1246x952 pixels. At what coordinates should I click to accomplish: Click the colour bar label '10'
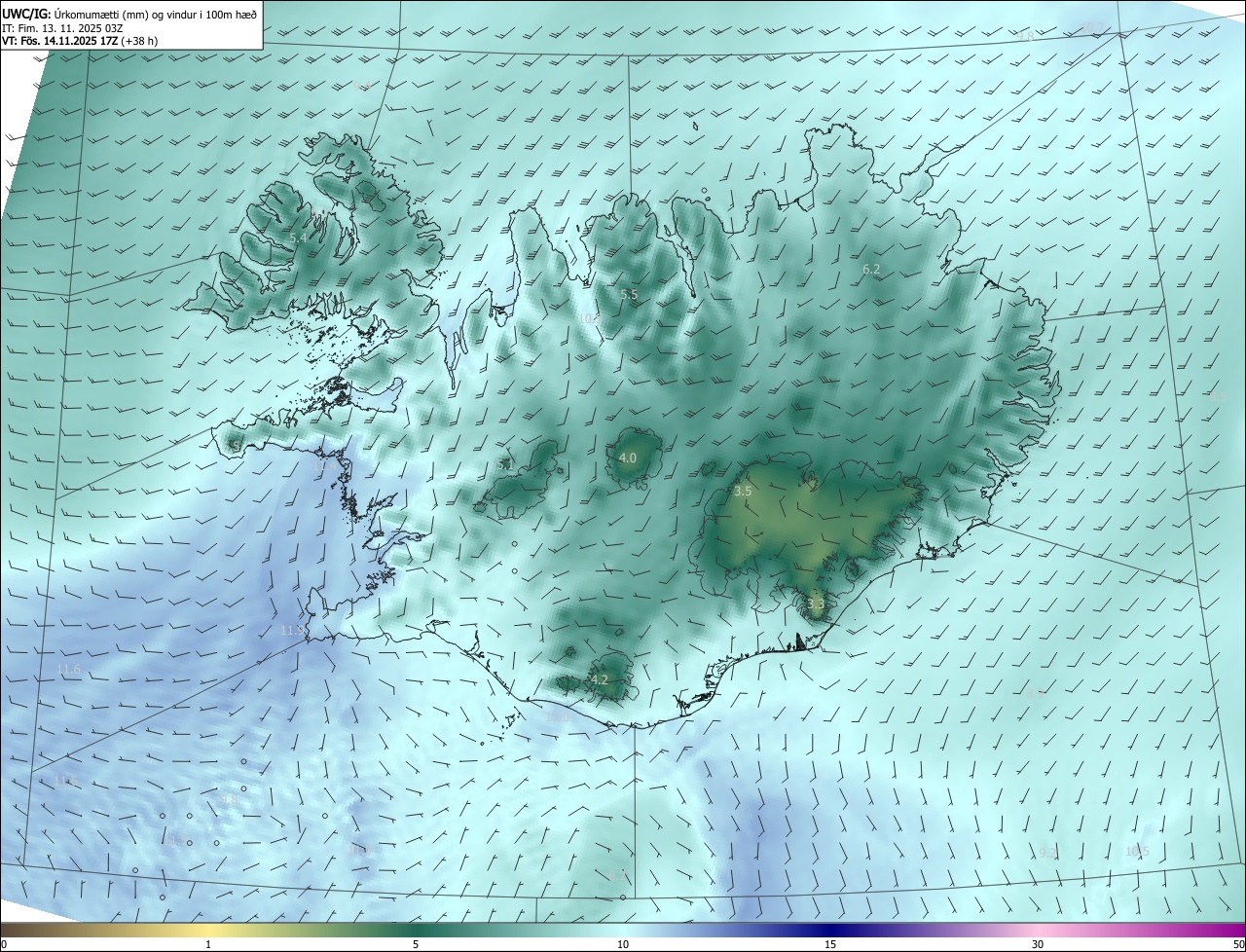623,945
